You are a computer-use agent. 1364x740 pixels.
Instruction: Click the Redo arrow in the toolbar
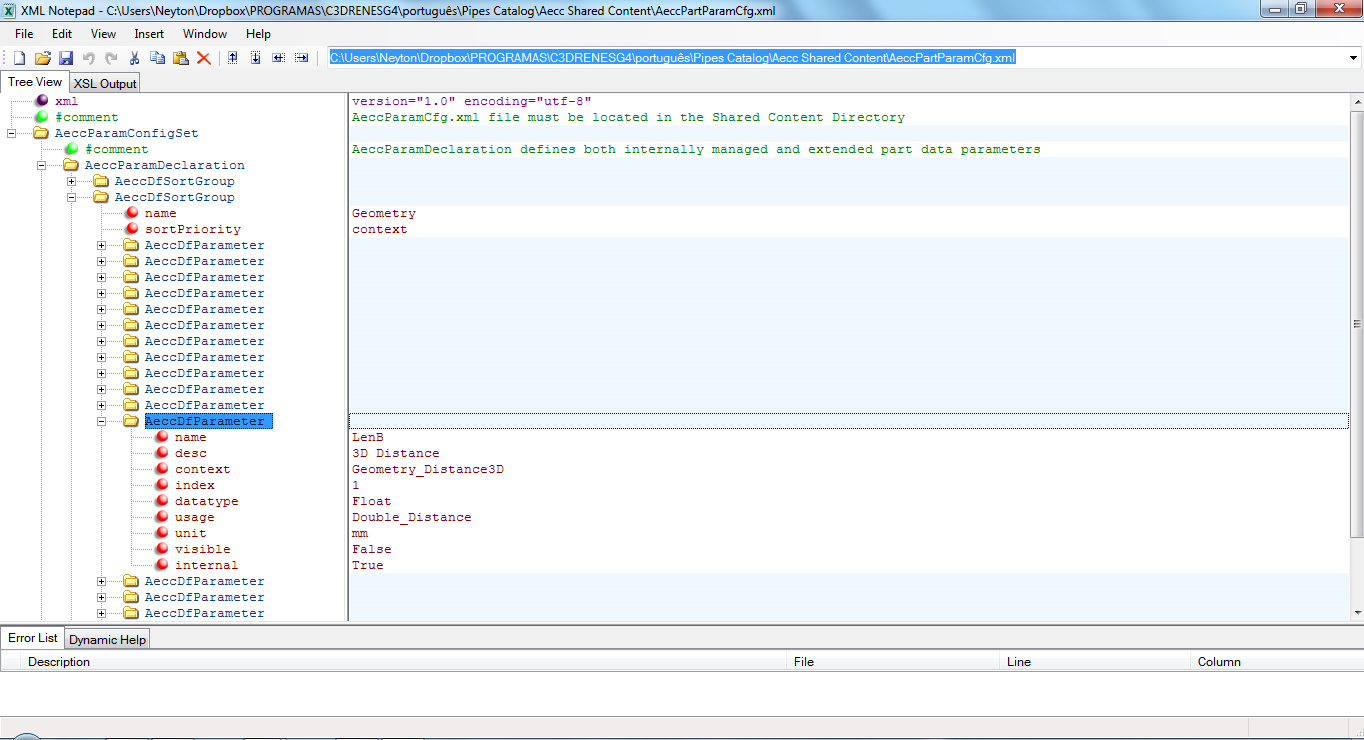(111, 58)
